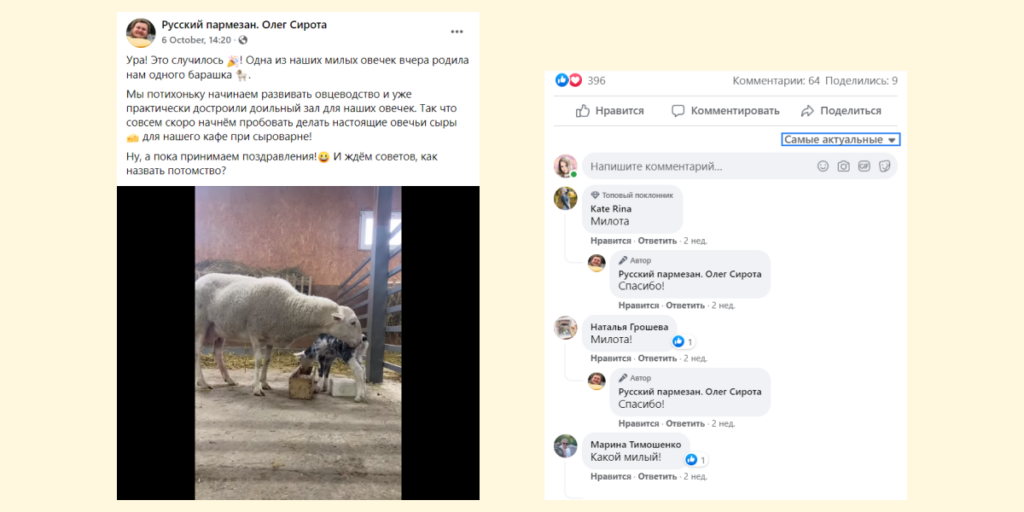Reply to Марина Тимошенко's comment

click(657, 477)
